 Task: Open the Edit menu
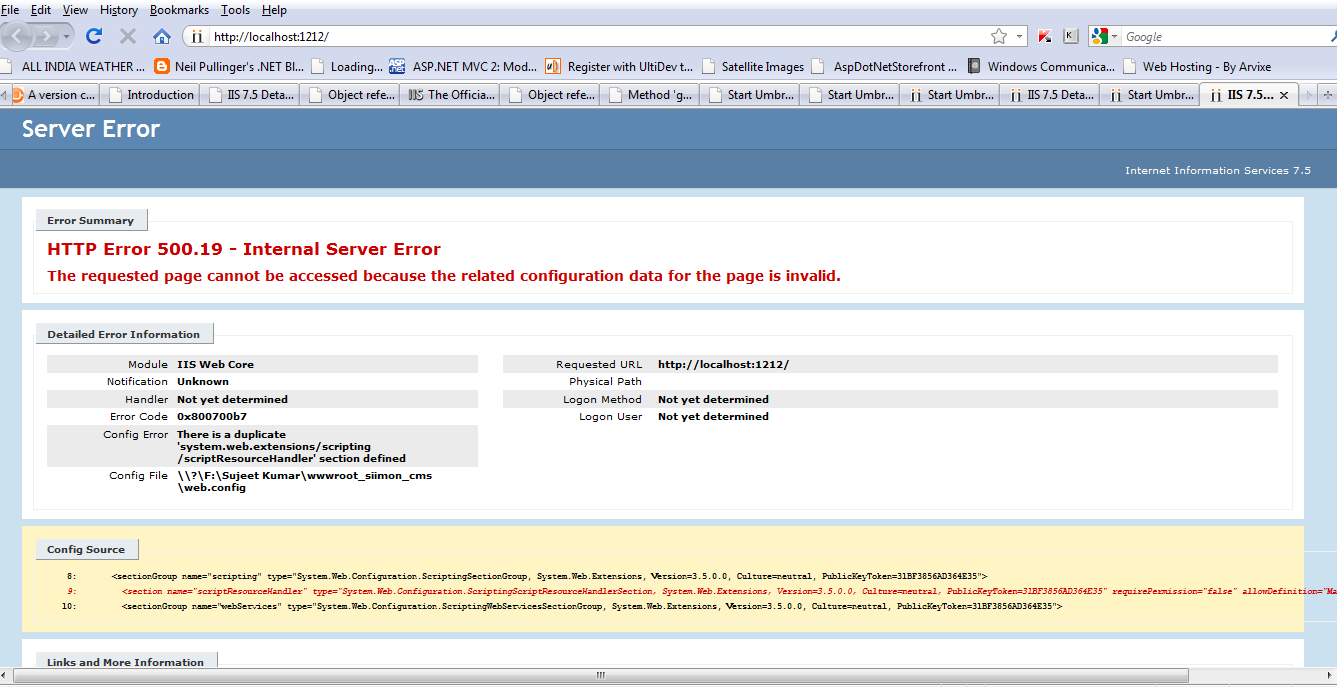click(x=41, y=10)
